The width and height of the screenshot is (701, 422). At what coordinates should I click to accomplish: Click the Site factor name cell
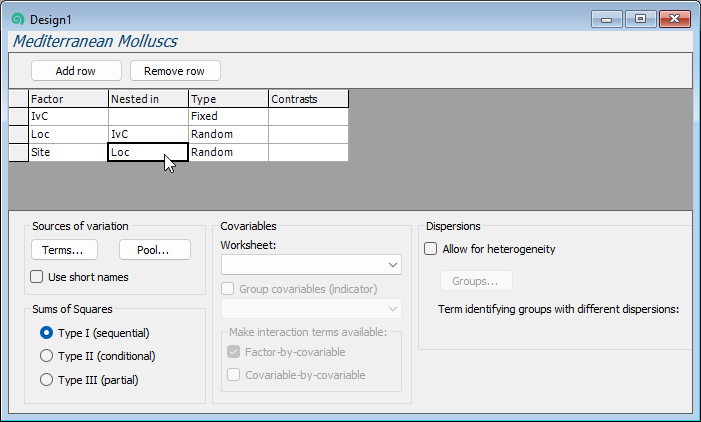pyautogui.click(x=68, y=153)
